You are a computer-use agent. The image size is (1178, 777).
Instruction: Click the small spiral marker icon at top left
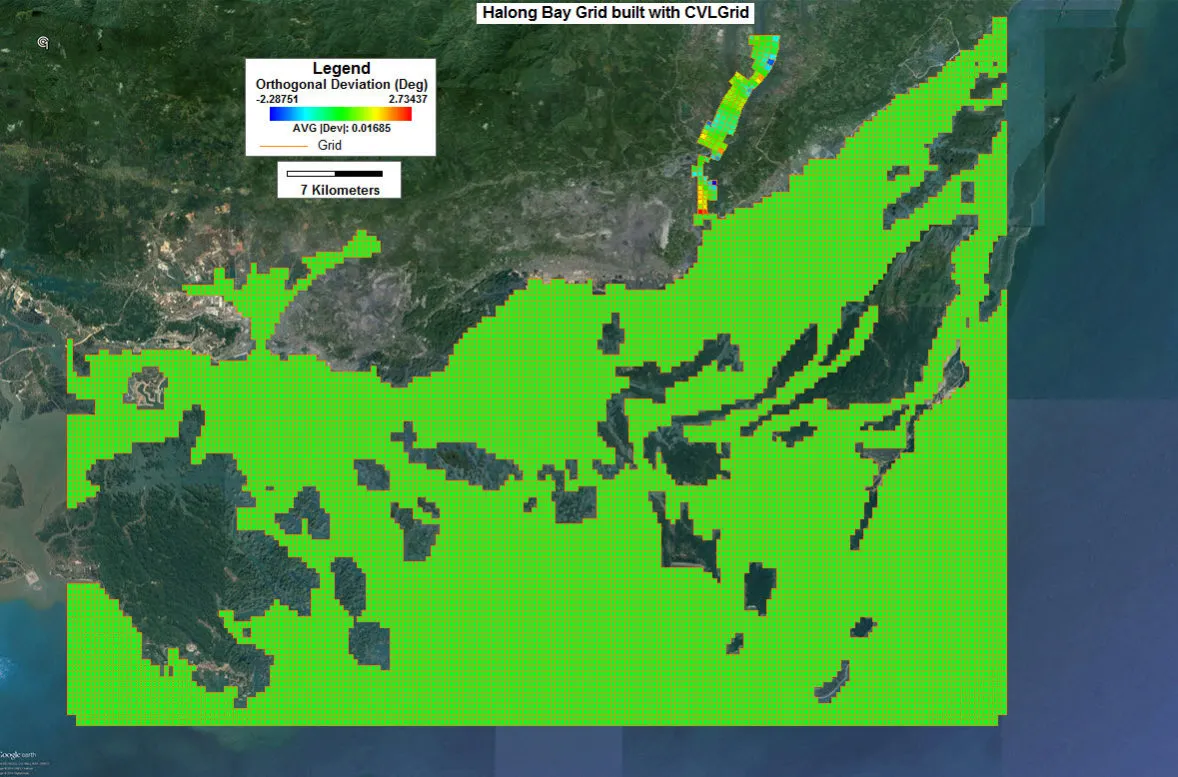(x=42, y=42)
